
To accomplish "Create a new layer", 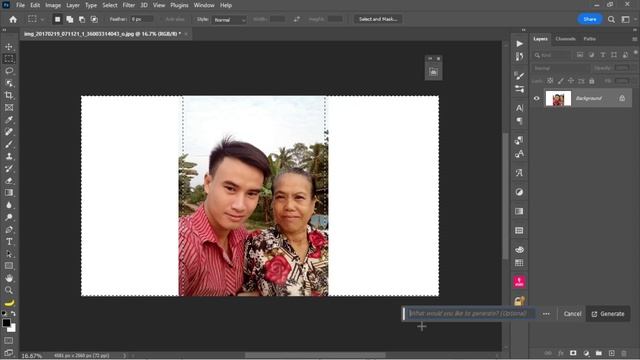I will (x=611, y=353).
